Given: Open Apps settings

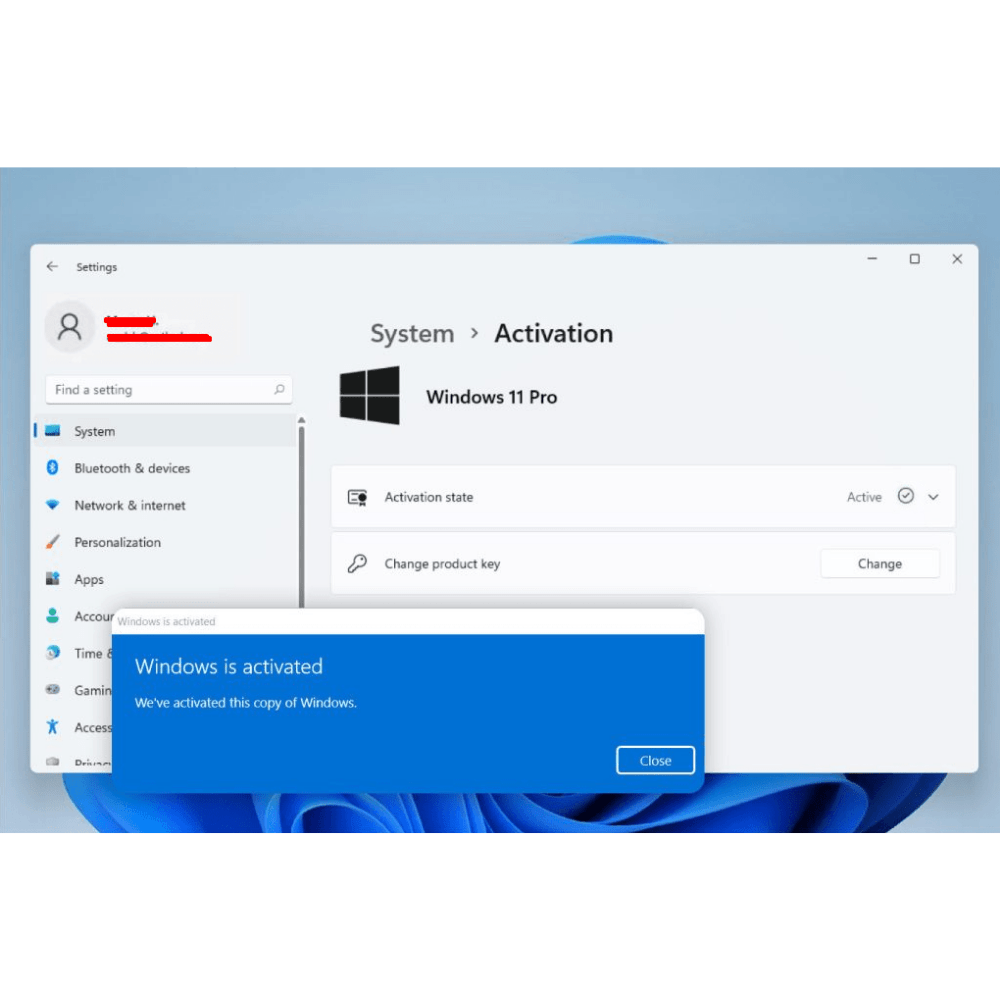Looking at the screenshot, I should point(166,578).
